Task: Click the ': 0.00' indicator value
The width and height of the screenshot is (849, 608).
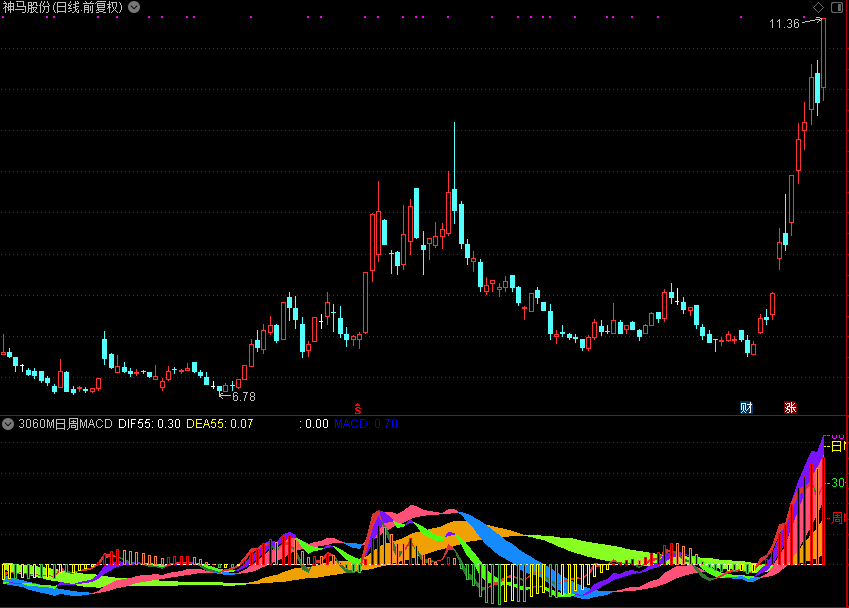Action: point(314,424)
